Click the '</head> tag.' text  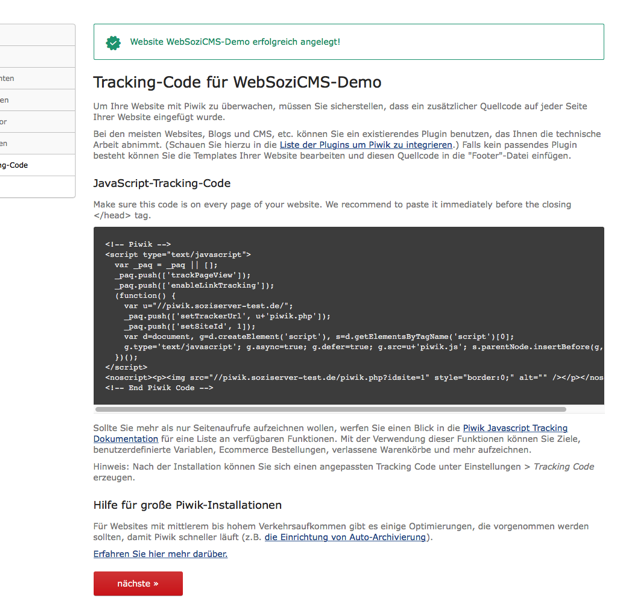[122, 215]
